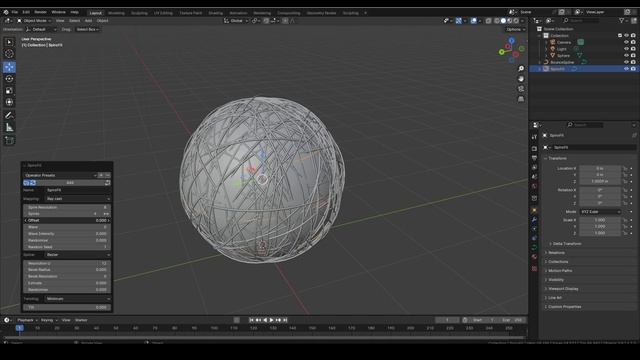Viewport: 640px width, 360px height.
Task: Jump to last frame in timeline
Action: coord(285,320)
